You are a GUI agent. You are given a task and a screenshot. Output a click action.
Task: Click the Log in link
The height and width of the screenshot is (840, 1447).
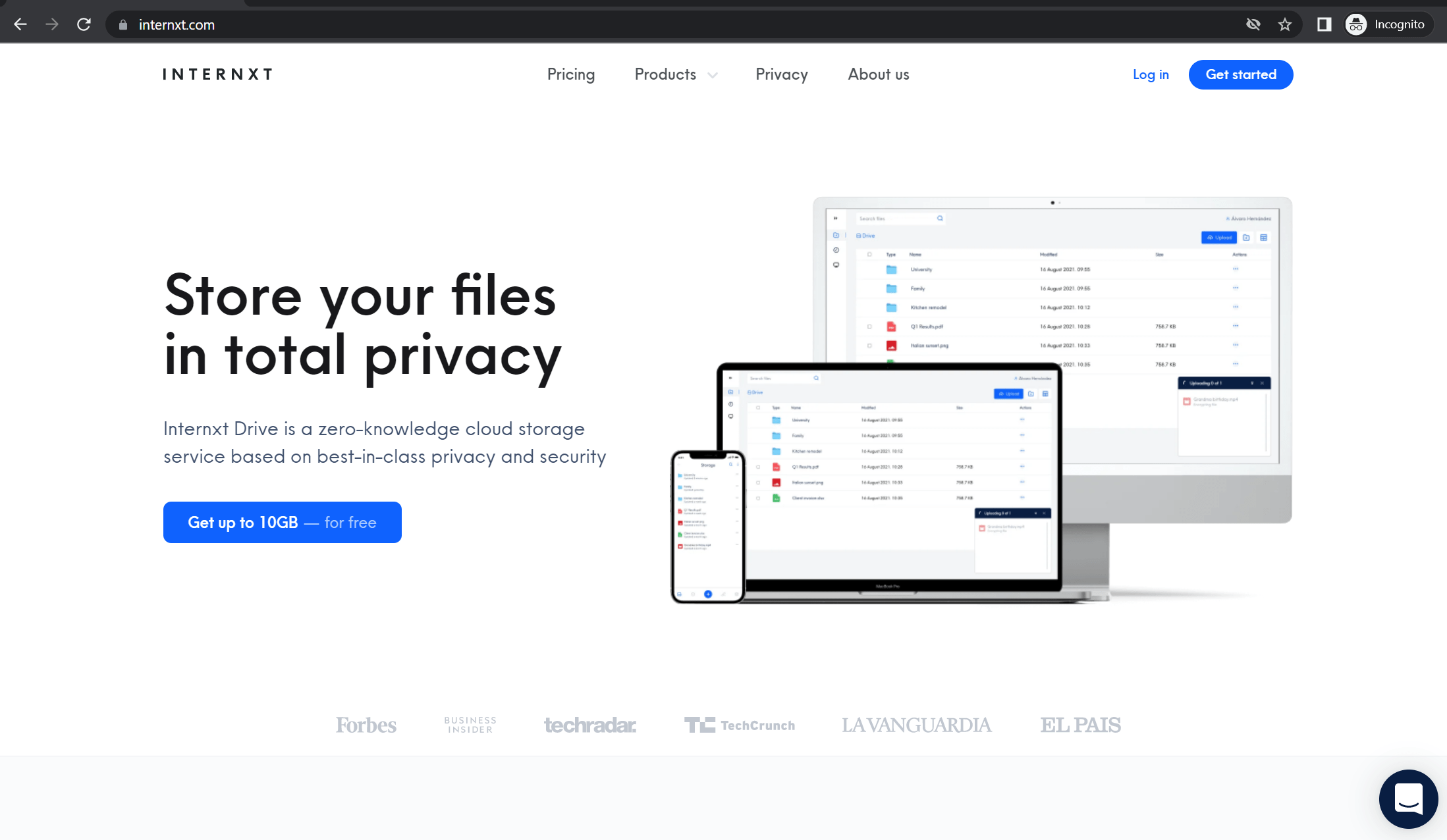(x=1150, y=74)
